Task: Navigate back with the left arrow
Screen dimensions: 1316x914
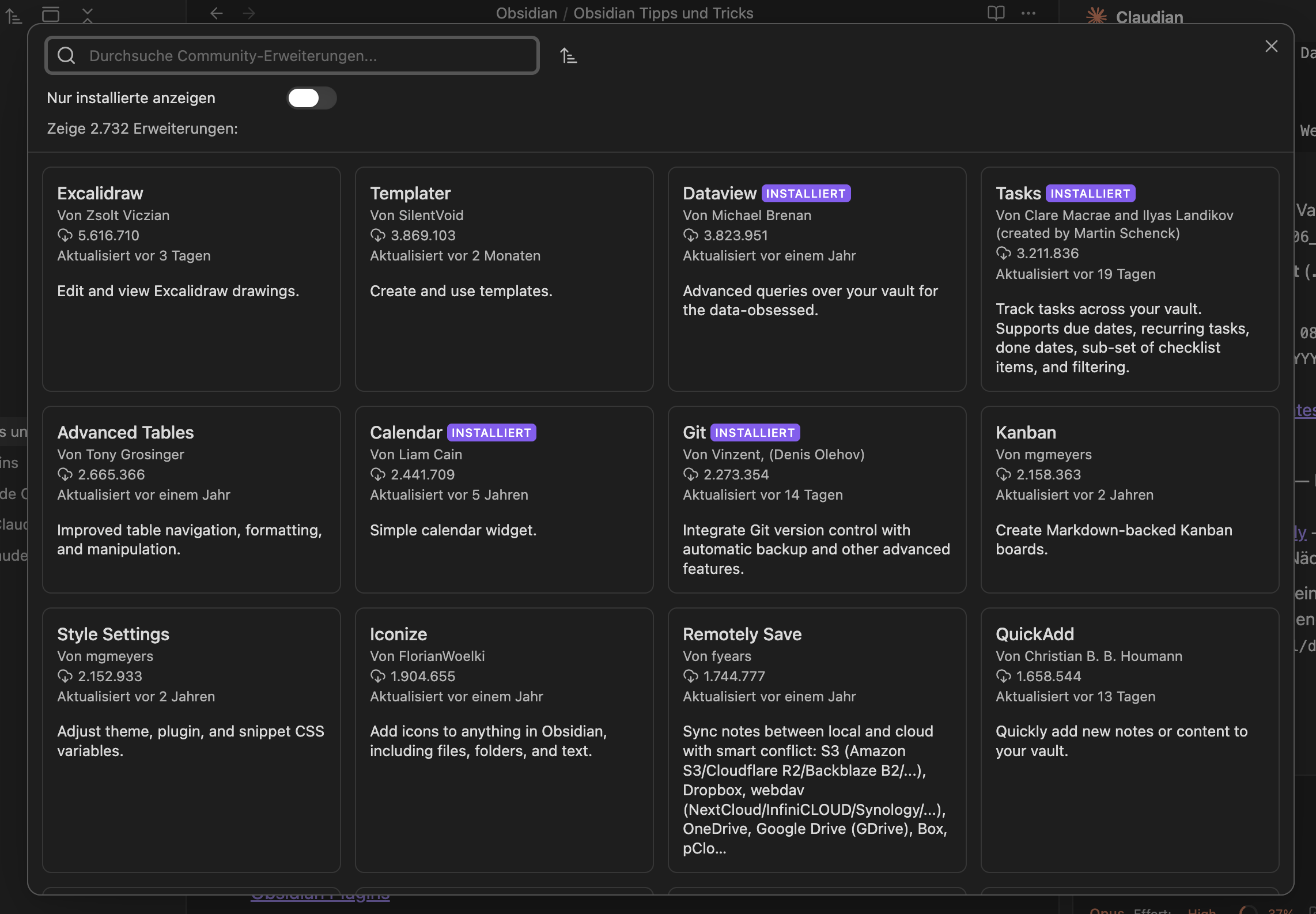Action: coord(216,13)
